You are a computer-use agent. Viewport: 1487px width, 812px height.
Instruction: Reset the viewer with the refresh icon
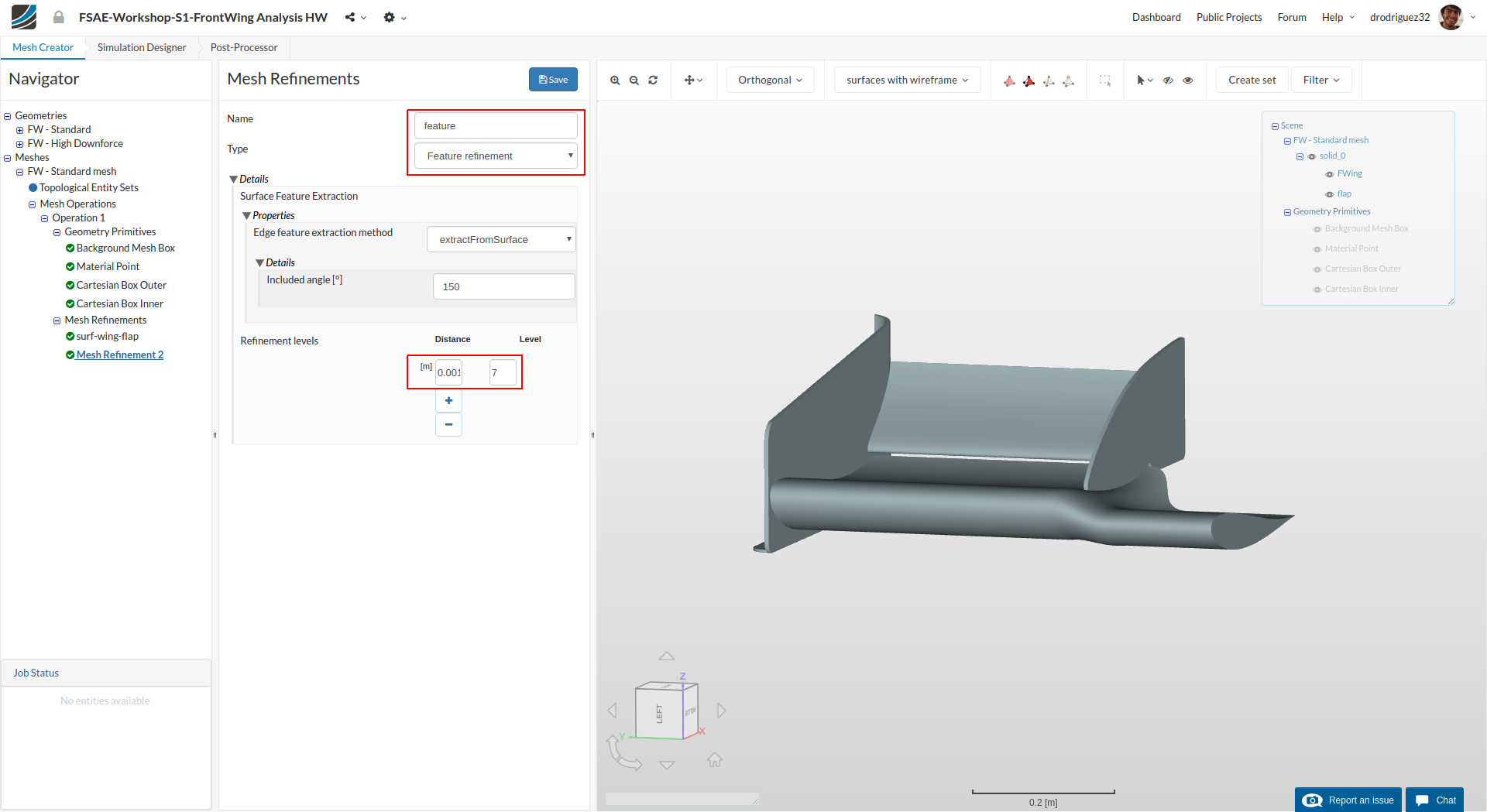[653, 81]
